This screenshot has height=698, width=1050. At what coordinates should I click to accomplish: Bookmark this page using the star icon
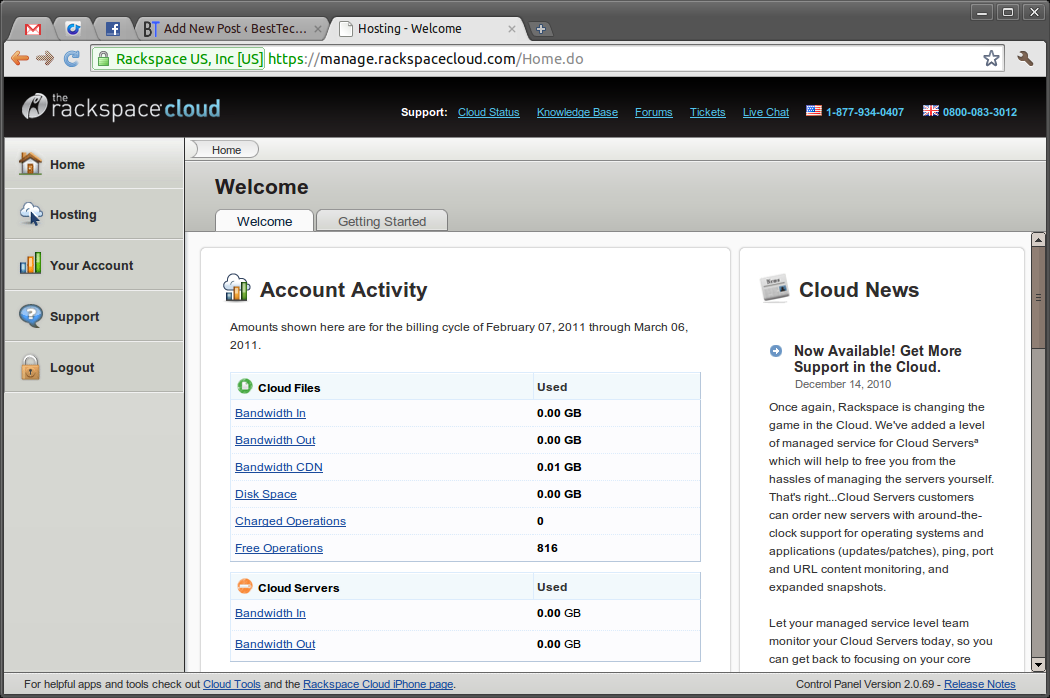[x=991, y=58]
